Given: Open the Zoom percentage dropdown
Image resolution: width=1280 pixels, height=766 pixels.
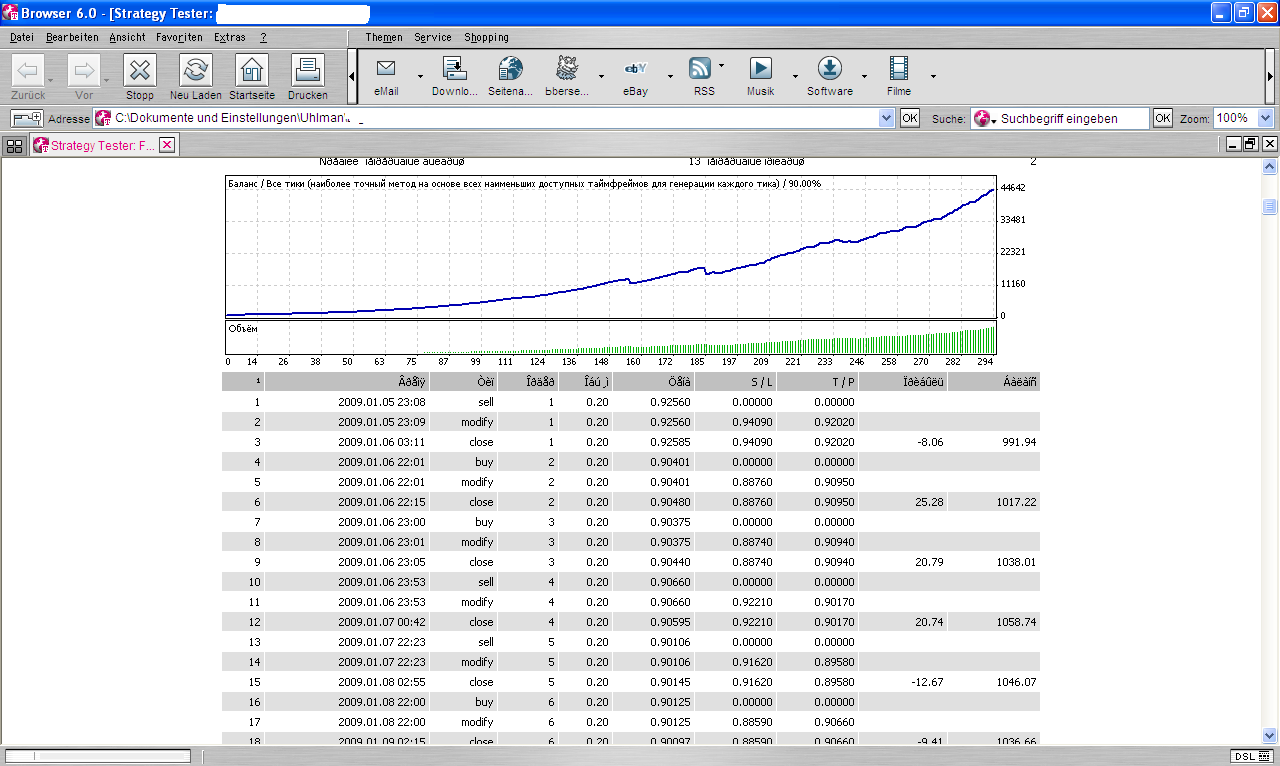Looking at the screenshot, I should tap(1265, 118).
